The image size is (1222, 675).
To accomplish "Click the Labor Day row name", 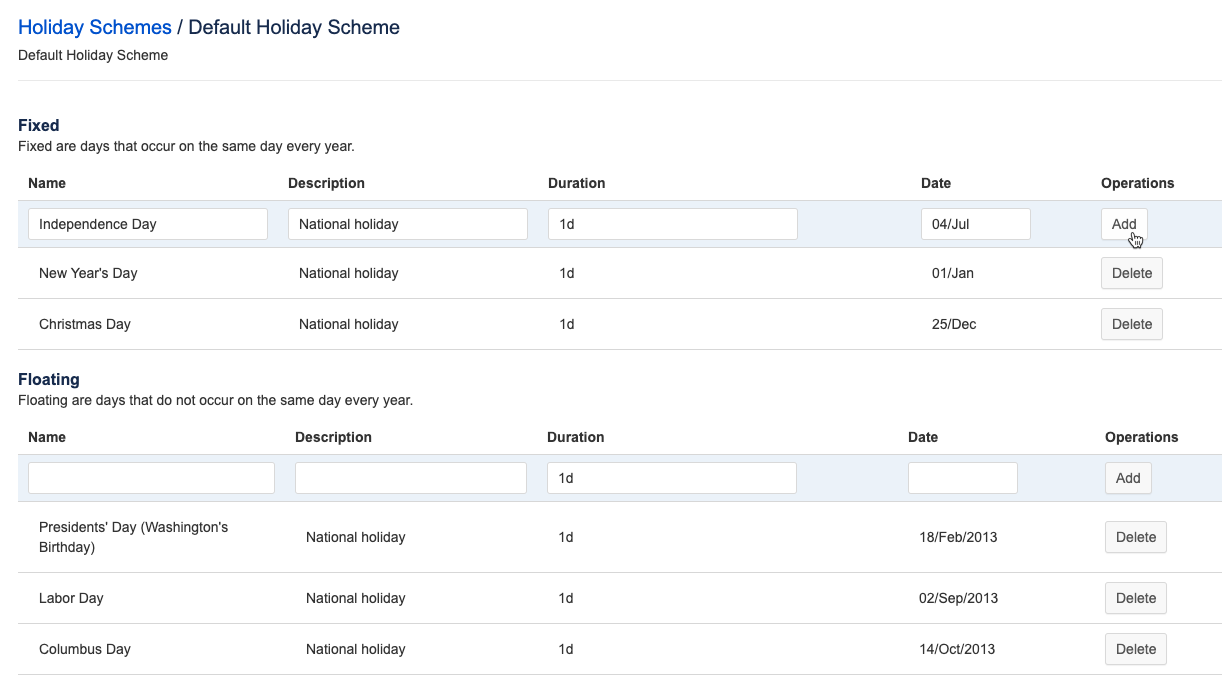I will coord(71,598).
